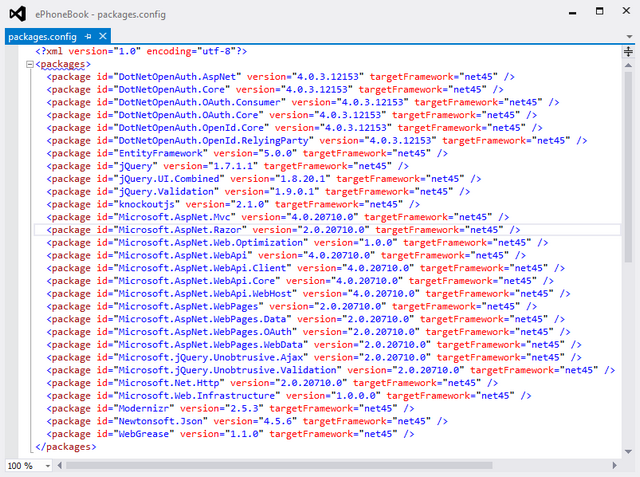
Task: Click the Visual Studio logo icon
Action: coord(18,14)
